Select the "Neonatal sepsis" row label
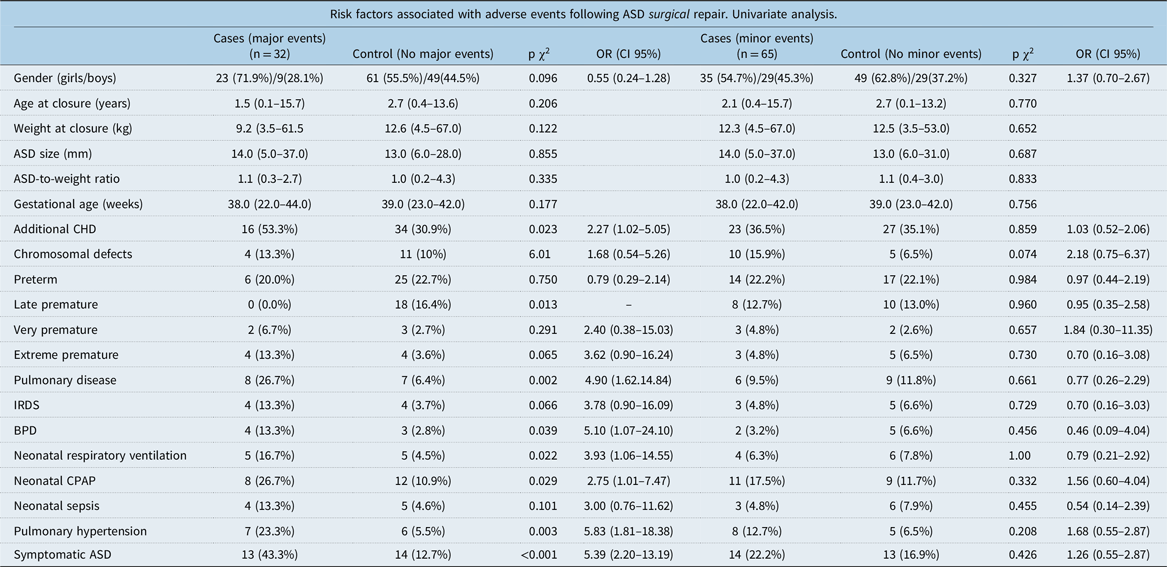The width and height of the screenshot is (1167, 567). [56, 505]
